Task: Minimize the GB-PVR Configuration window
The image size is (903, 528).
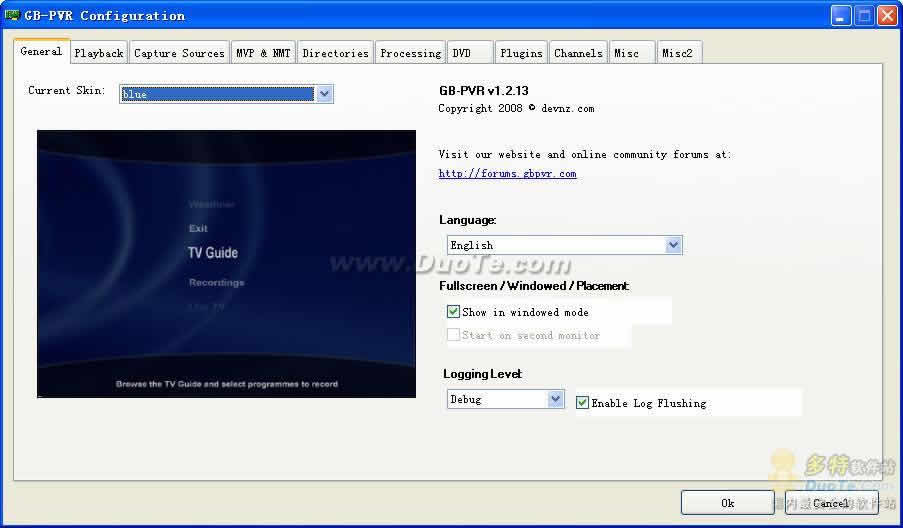Action: click(841, 16)
